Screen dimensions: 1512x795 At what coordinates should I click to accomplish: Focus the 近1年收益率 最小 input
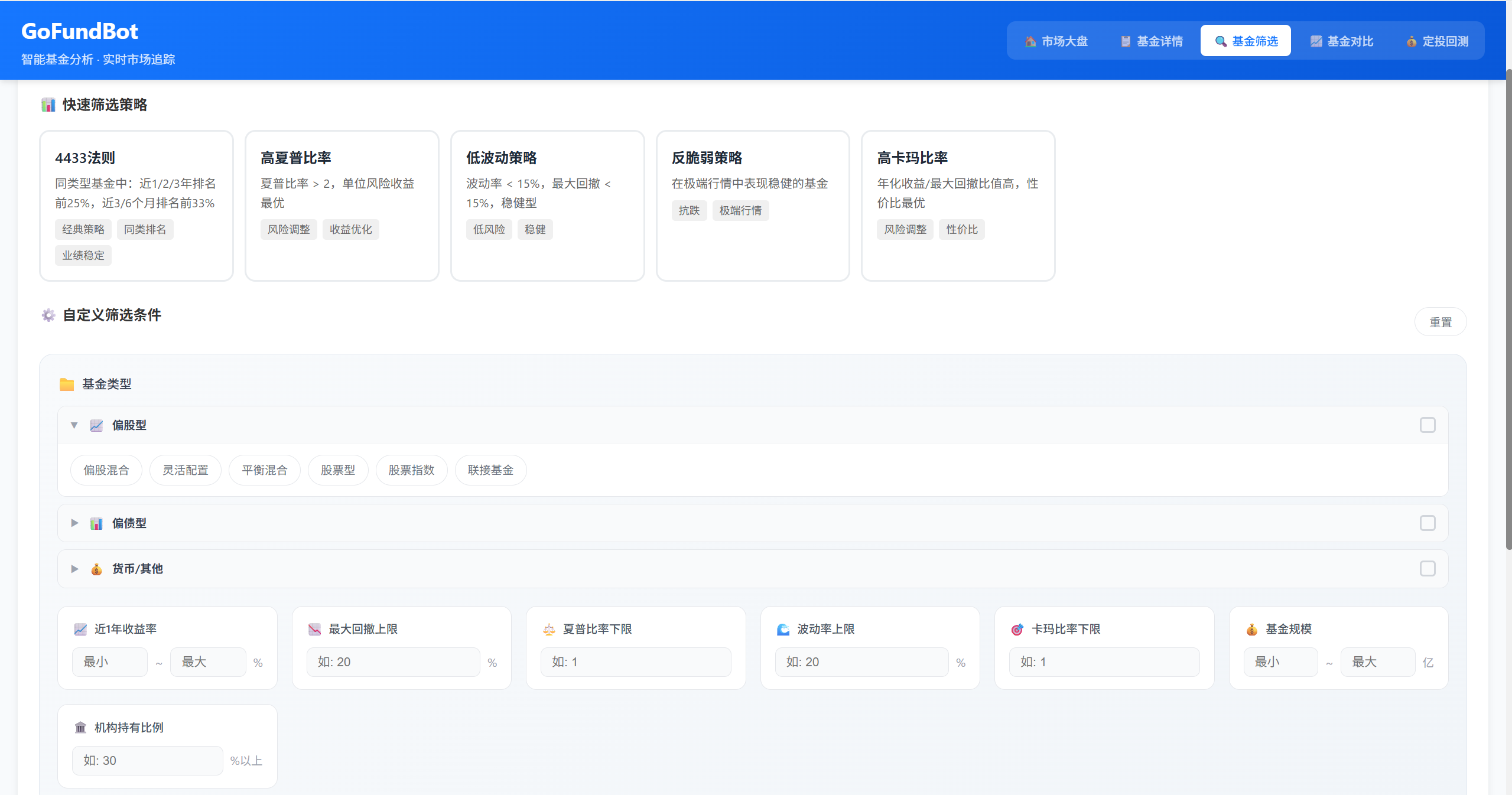pyautogui.click(x=110, y=662)
